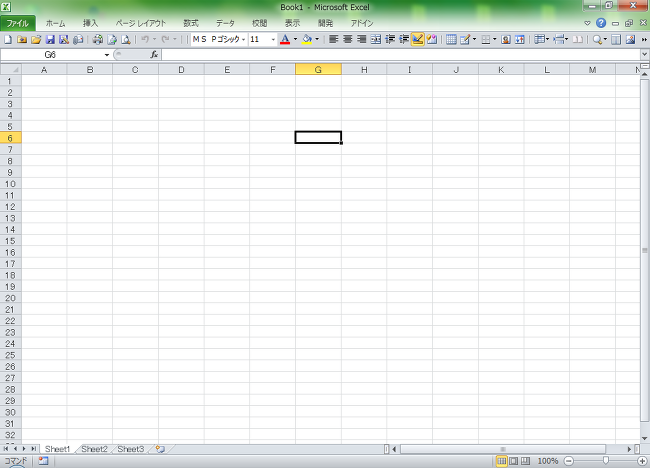The height and width of the screenshot is (468, 650).
Task: Send workbook as email attachment icon
Action: pyautogui.click(x=78, y=39)
